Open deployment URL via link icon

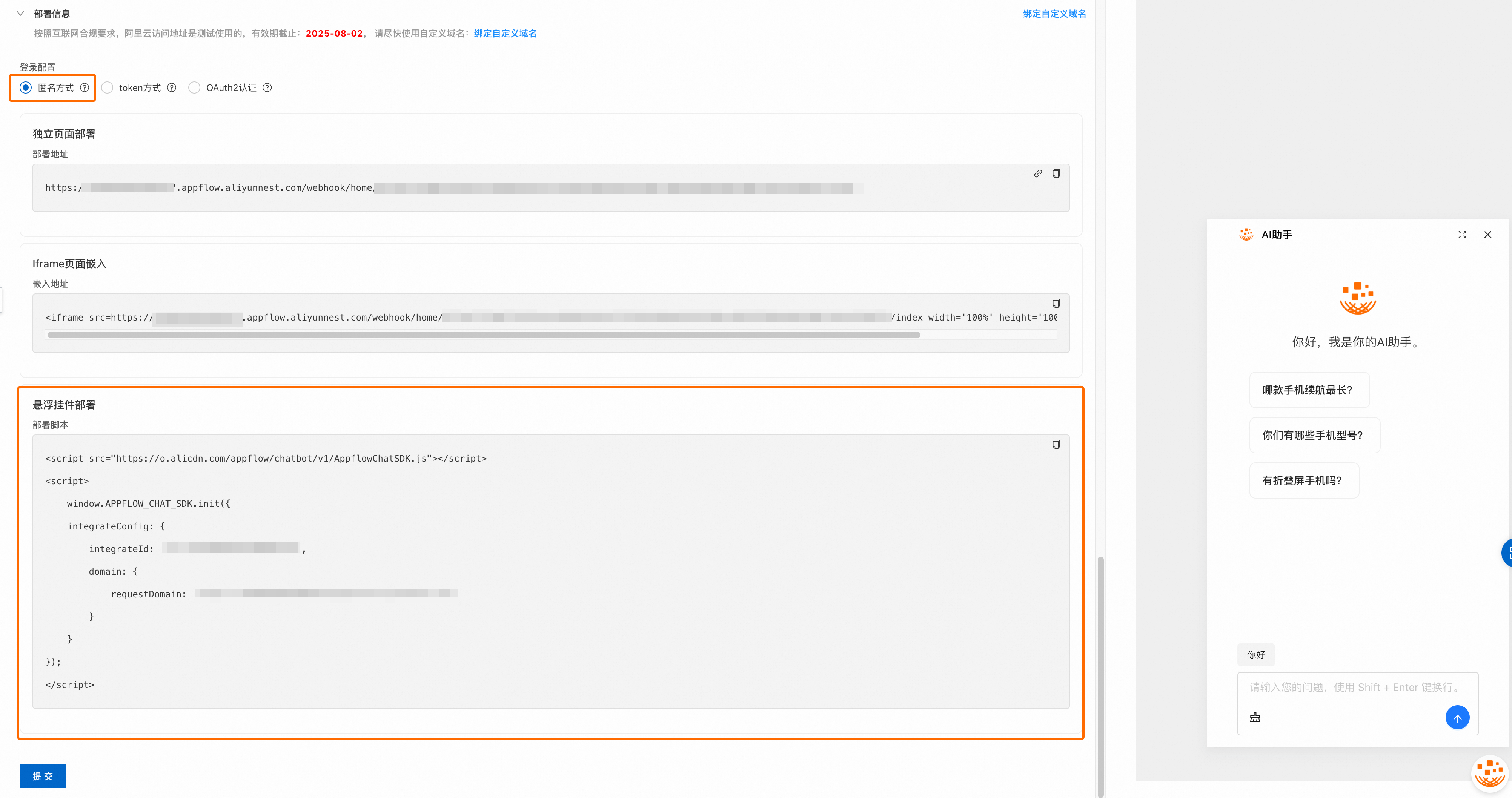coord(1038,174)
